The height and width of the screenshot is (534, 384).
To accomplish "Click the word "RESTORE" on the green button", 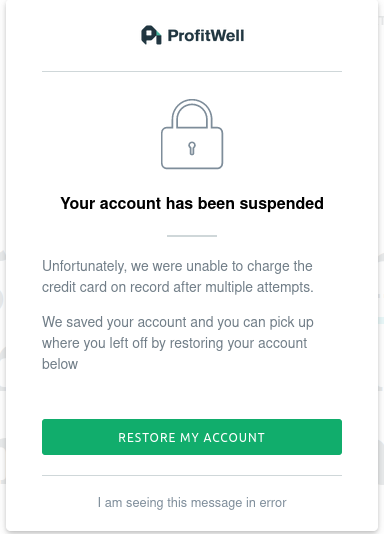I will coord(147,438).
